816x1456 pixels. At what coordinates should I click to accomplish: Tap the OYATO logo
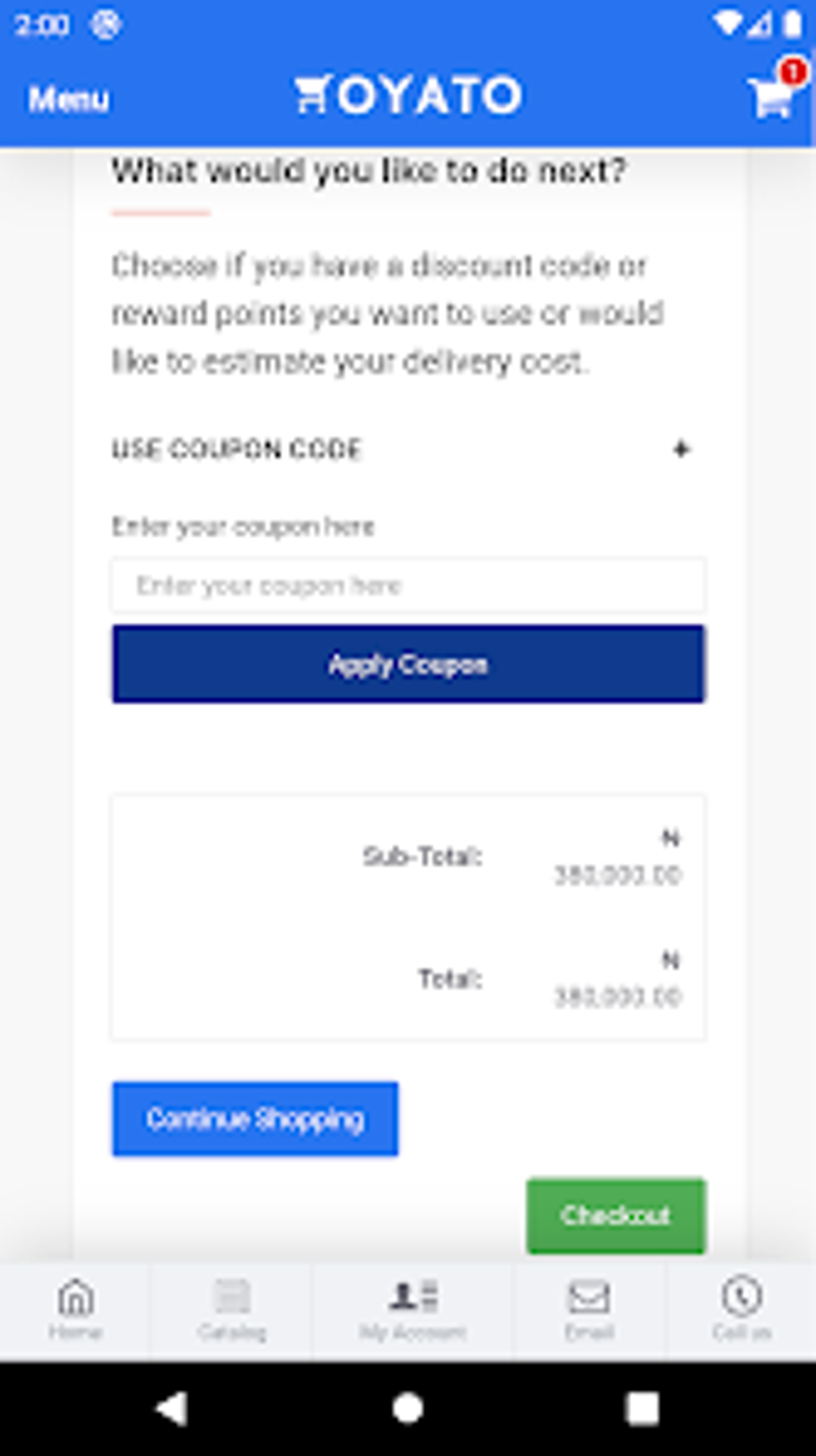[408, 95]
